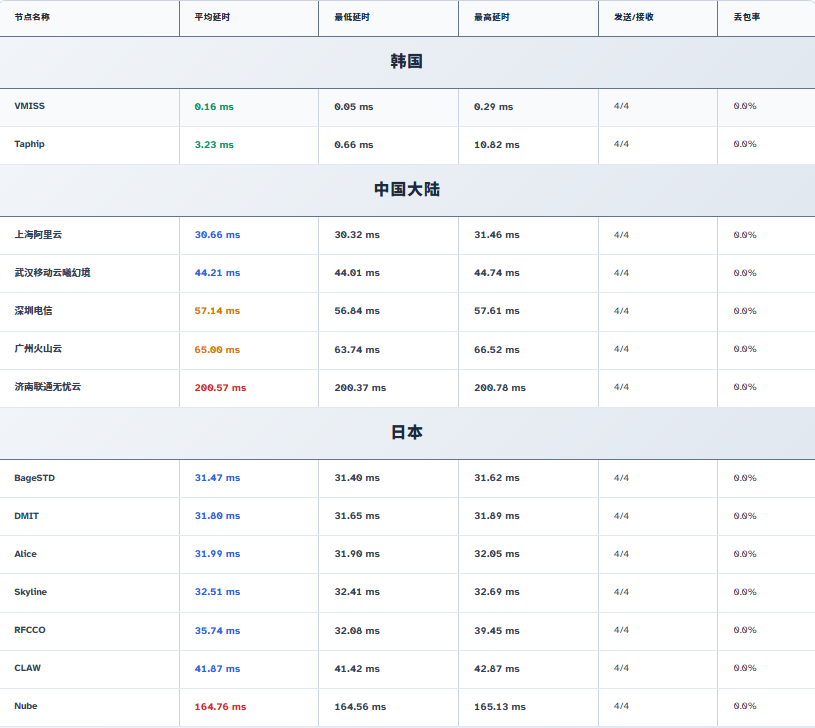Select the red 164.76 ms Nube latency
Viewport: 815px width, 728px height.
click(220, 707)
